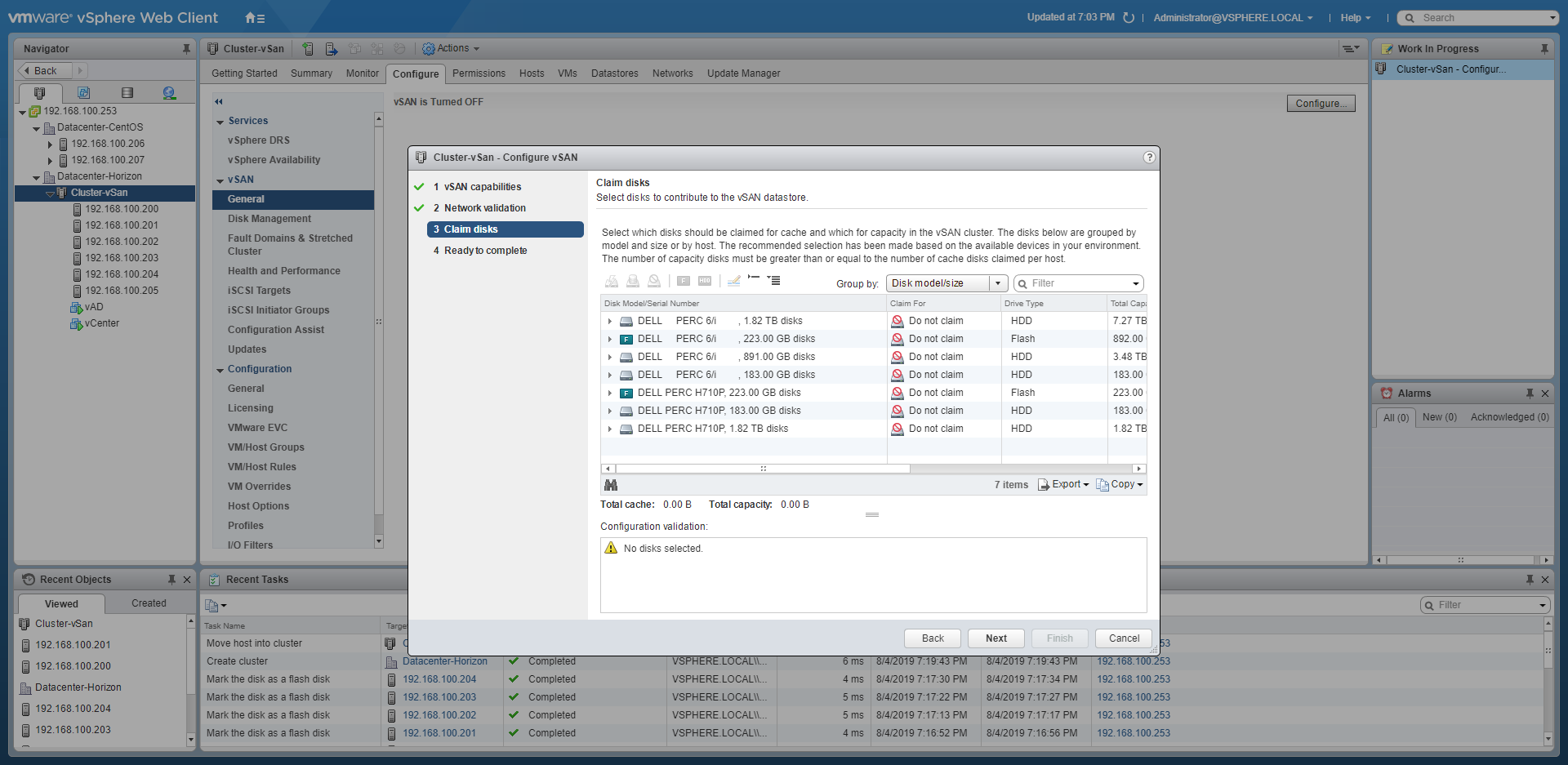Collapse all disk groups in the list
This screenshot has height=765, width=1568.
(x=754, y=279)
